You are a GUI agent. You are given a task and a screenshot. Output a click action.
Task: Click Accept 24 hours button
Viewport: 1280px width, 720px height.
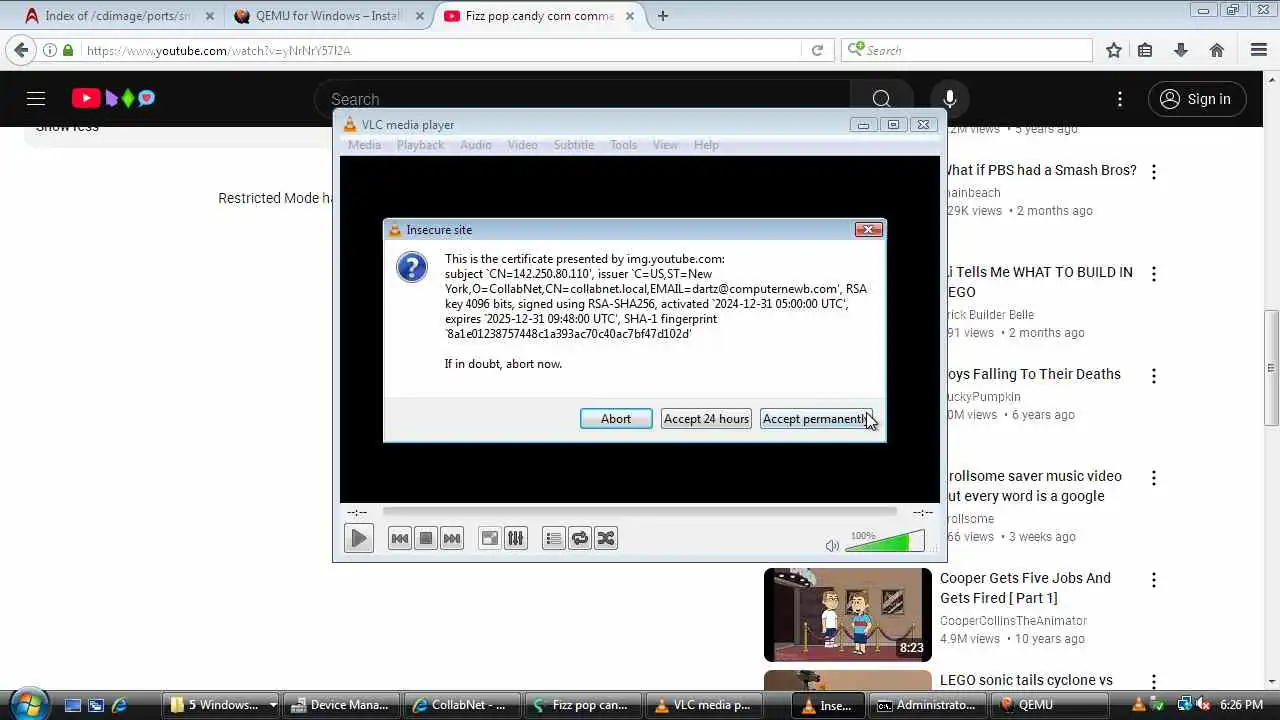point(706,419)
